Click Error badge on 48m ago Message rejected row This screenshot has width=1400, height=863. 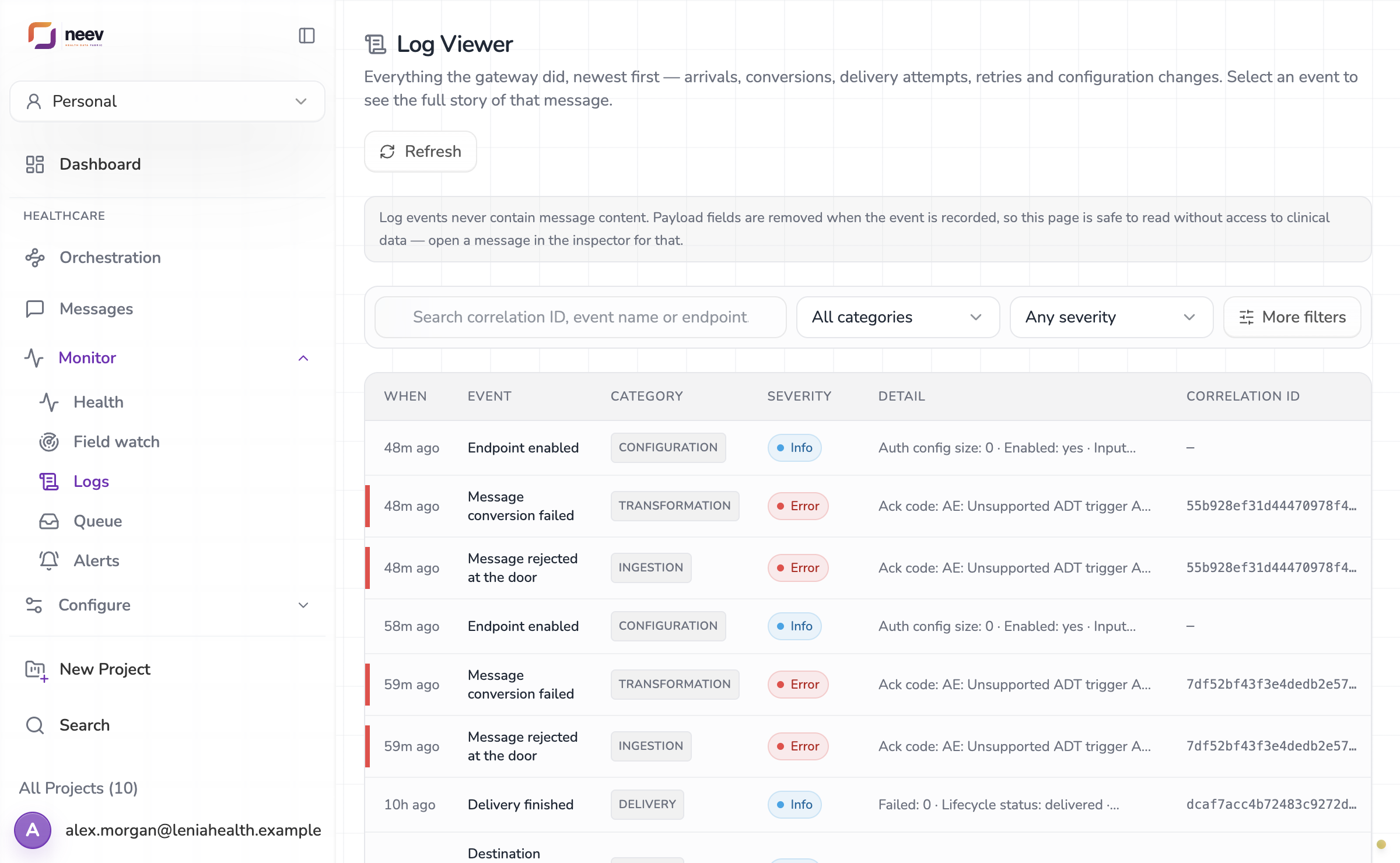click(797, 568)
